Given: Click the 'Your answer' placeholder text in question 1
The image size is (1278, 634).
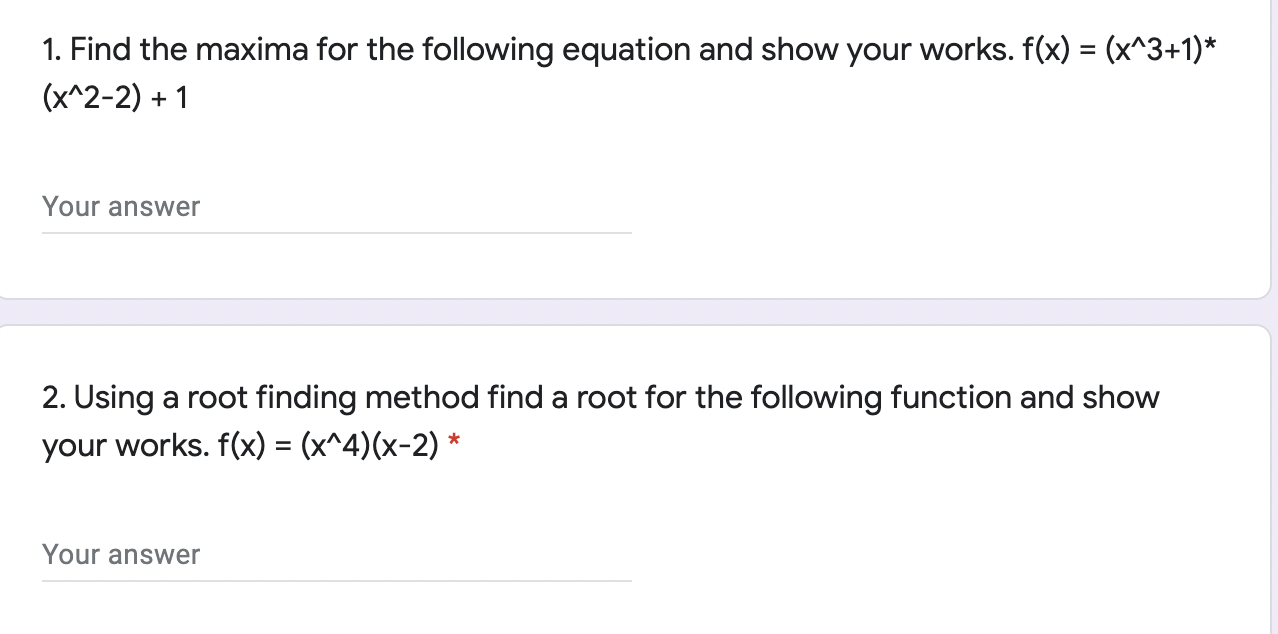Looking at the screenshot, I should tap(120, 207).
